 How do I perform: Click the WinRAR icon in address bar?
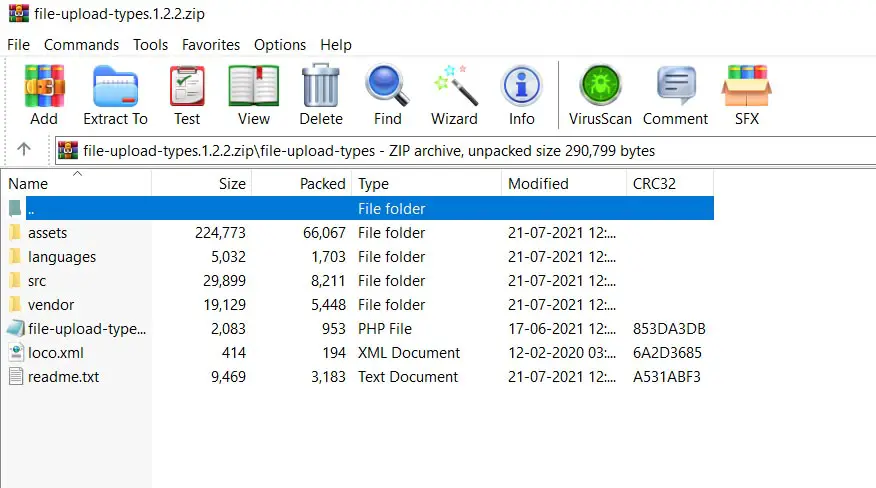pyautogui.click(x=68, y=150)
